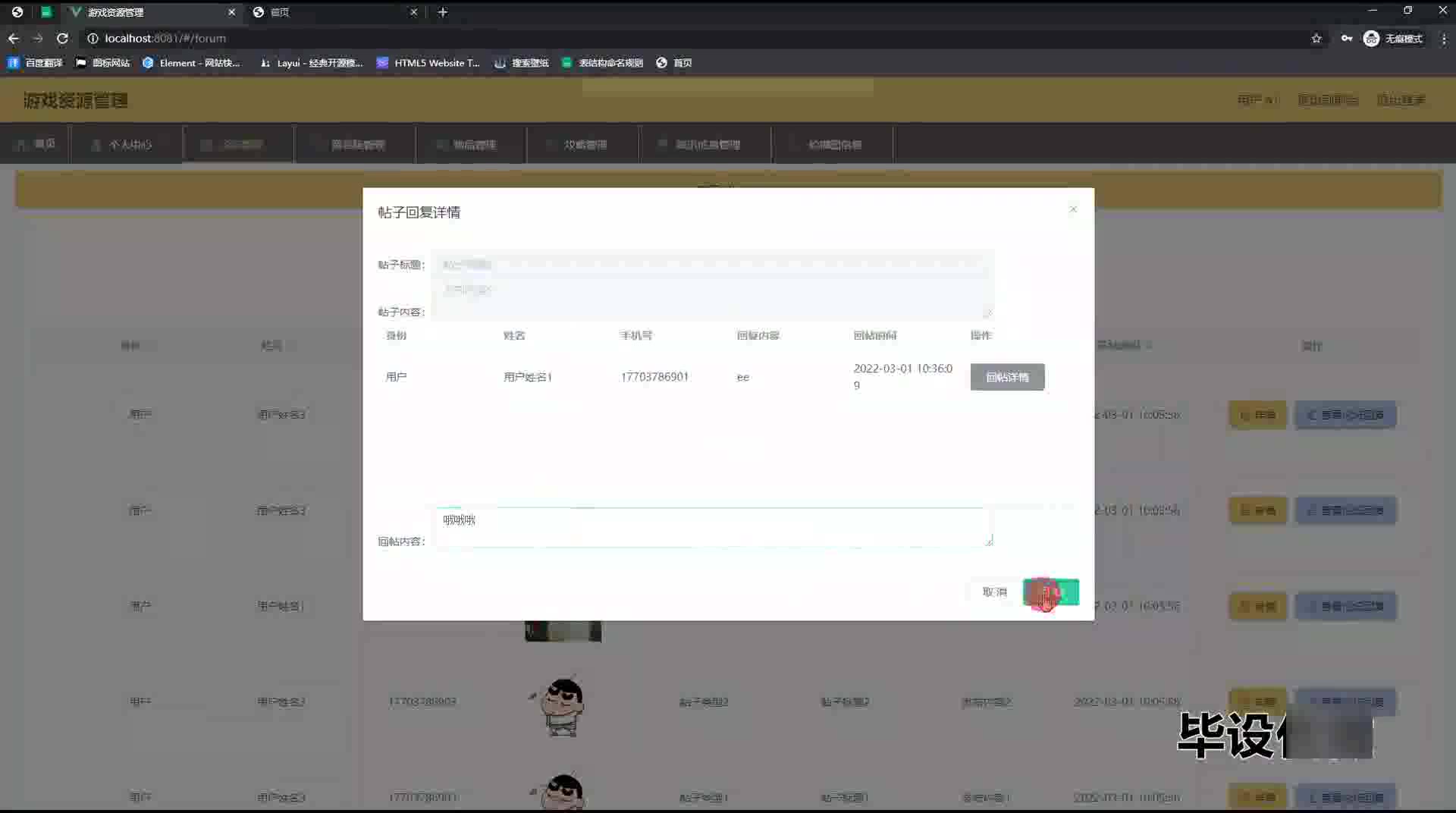Click the site info icon beside localhost
Image resolution: width=1456 pixels, height=813 pixels.
pos(93,38)
